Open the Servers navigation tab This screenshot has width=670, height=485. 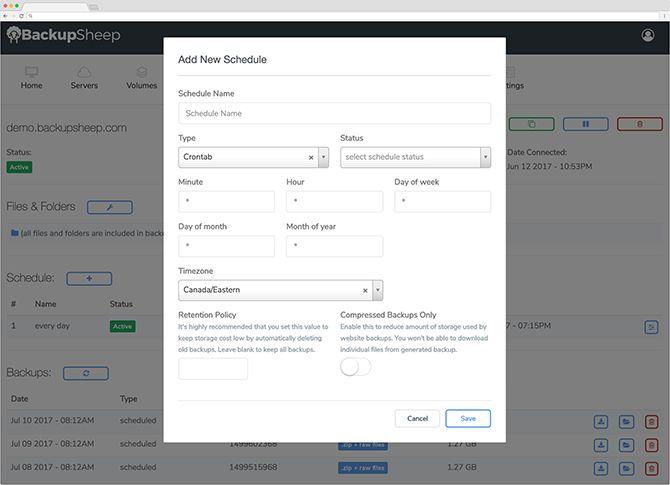[84, 78]
